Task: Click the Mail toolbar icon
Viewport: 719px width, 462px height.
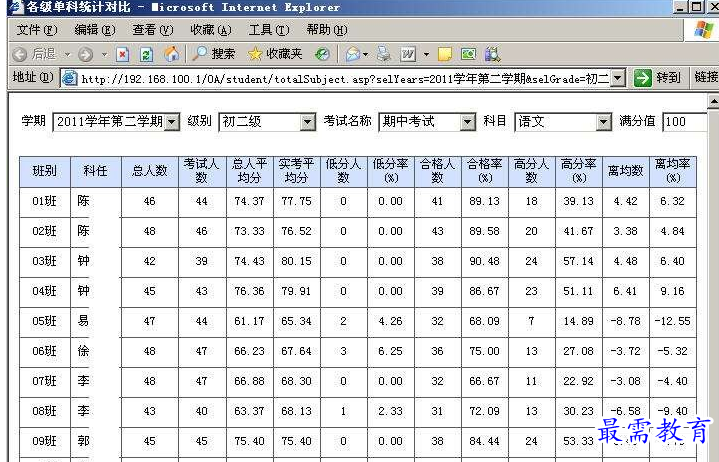Action: click(x=352, y=54)
